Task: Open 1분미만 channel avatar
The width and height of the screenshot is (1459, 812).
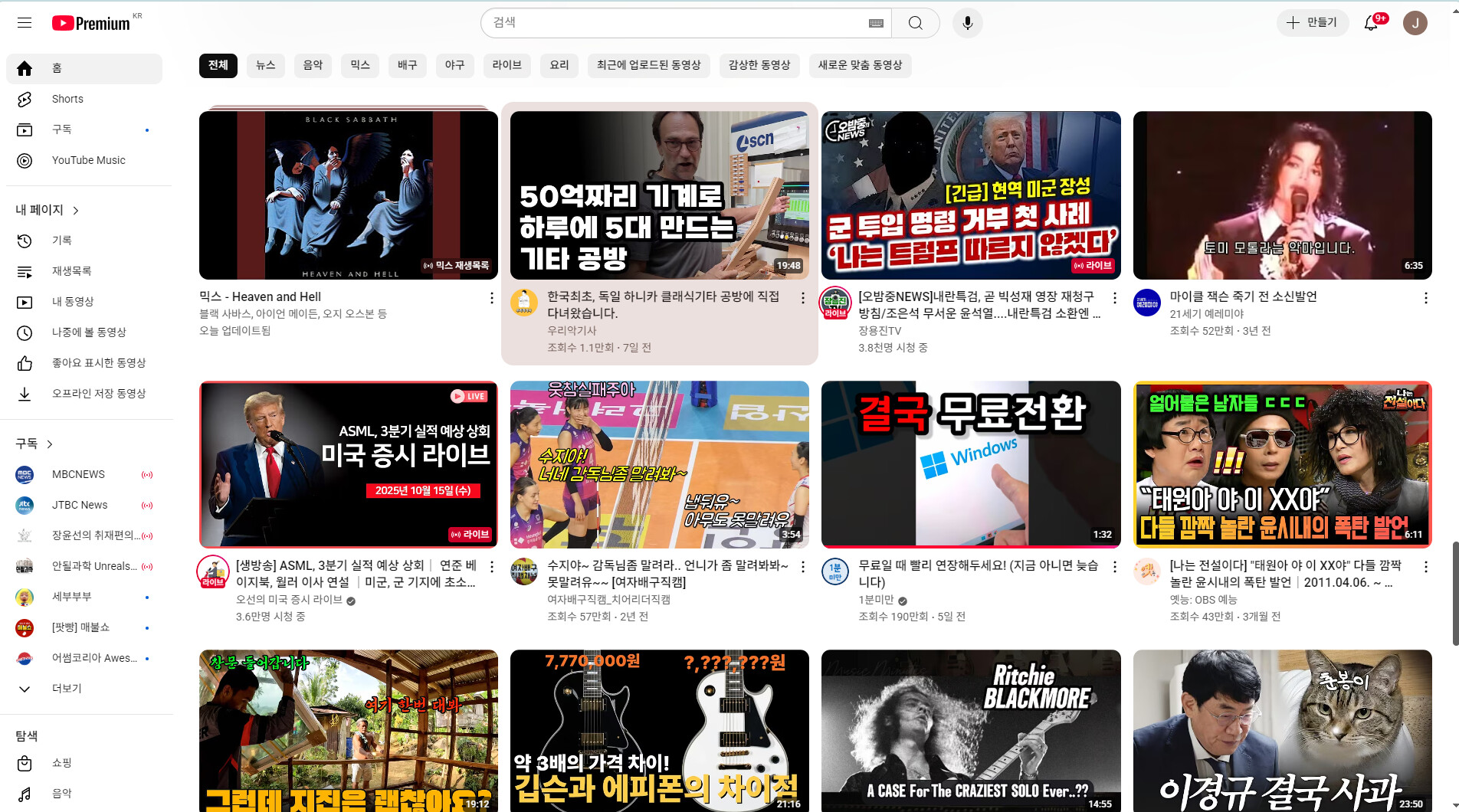Action: point(835,571)
